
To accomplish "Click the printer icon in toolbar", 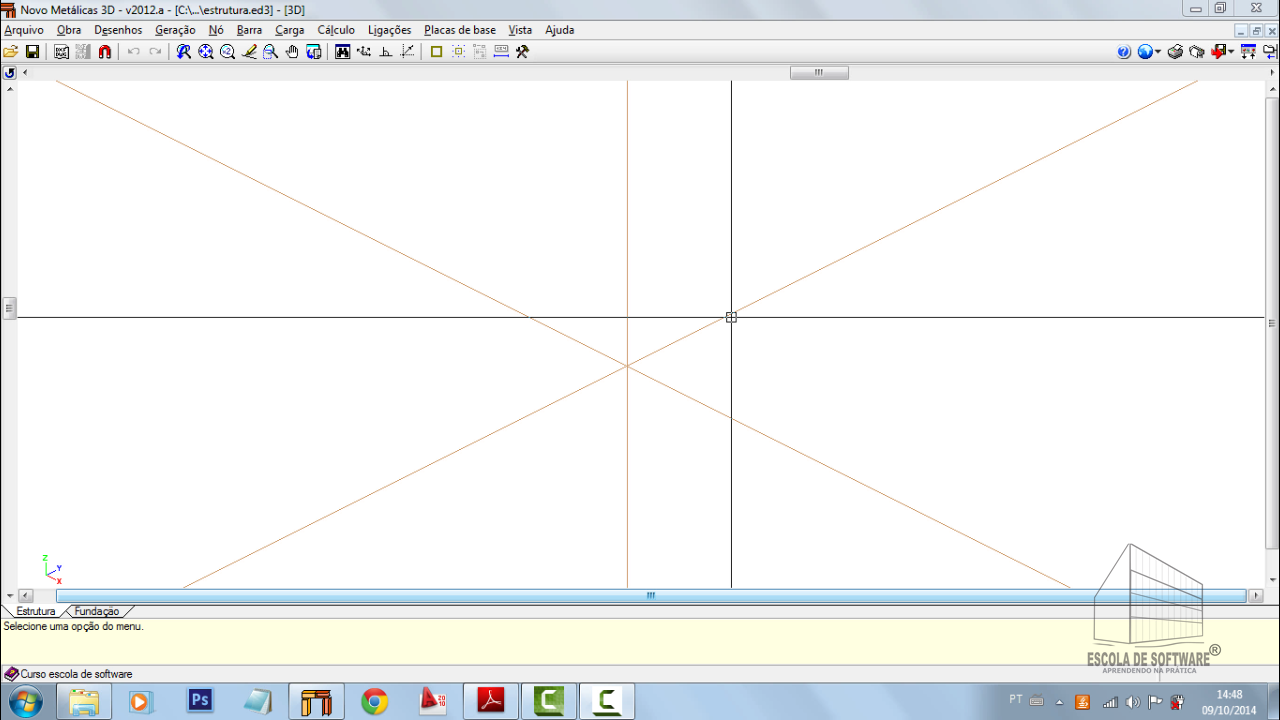I will (x=1176, y=52).
